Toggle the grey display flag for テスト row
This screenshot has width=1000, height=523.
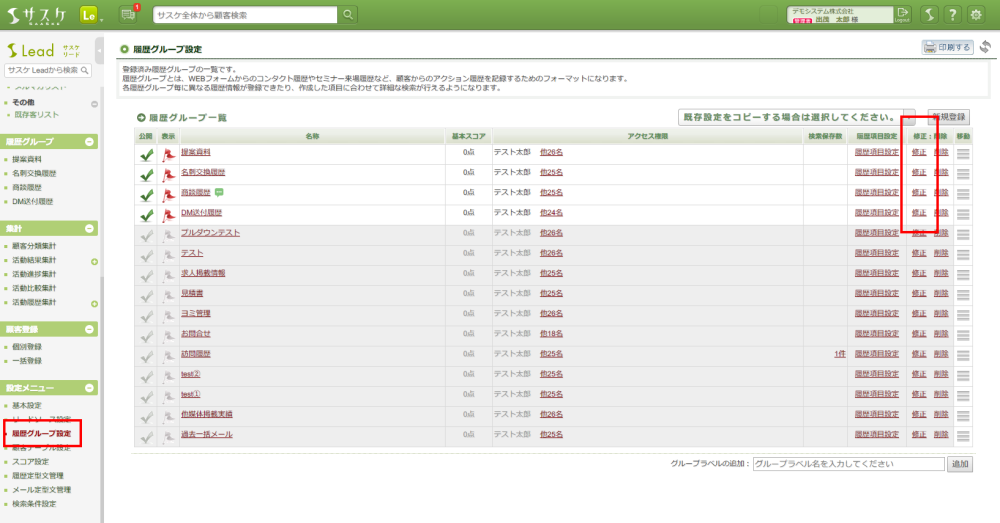click(169, 255)
